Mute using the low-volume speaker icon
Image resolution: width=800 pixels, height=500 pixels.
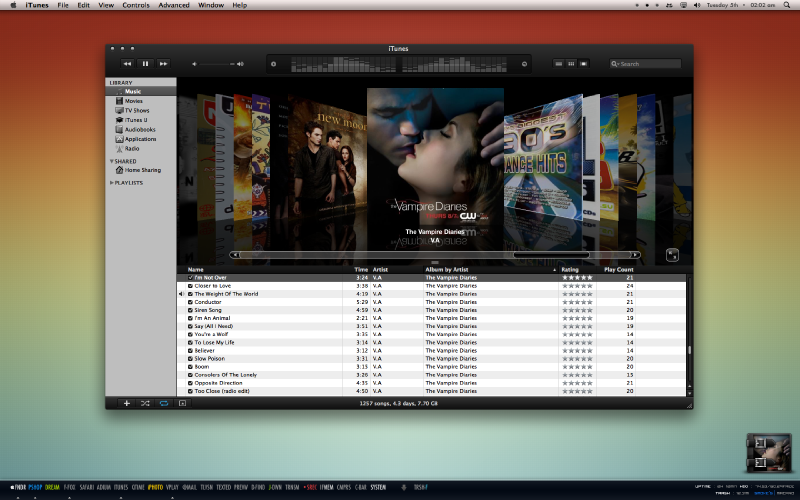(x=194, y=64)
